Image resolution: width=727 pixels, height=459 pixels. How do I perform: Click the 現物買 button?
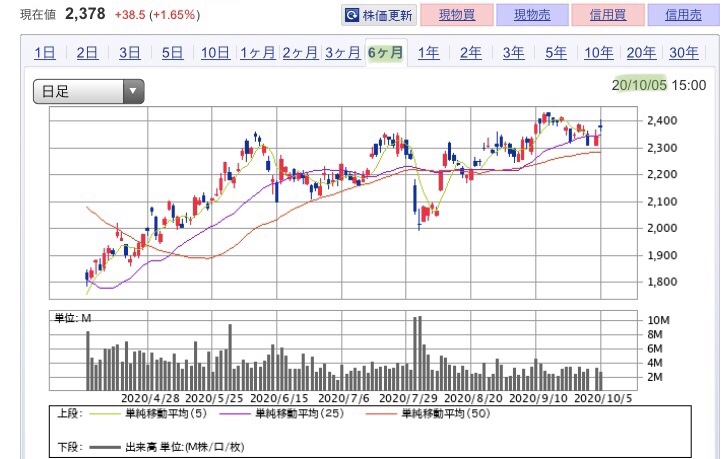click(x=457, y=15)
